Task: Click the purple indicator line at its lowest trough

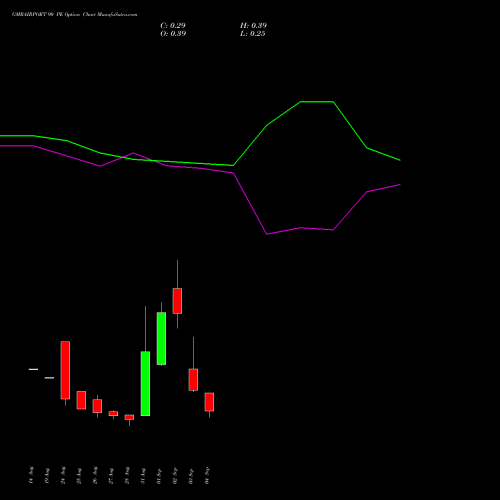Action: click(267, 234)
